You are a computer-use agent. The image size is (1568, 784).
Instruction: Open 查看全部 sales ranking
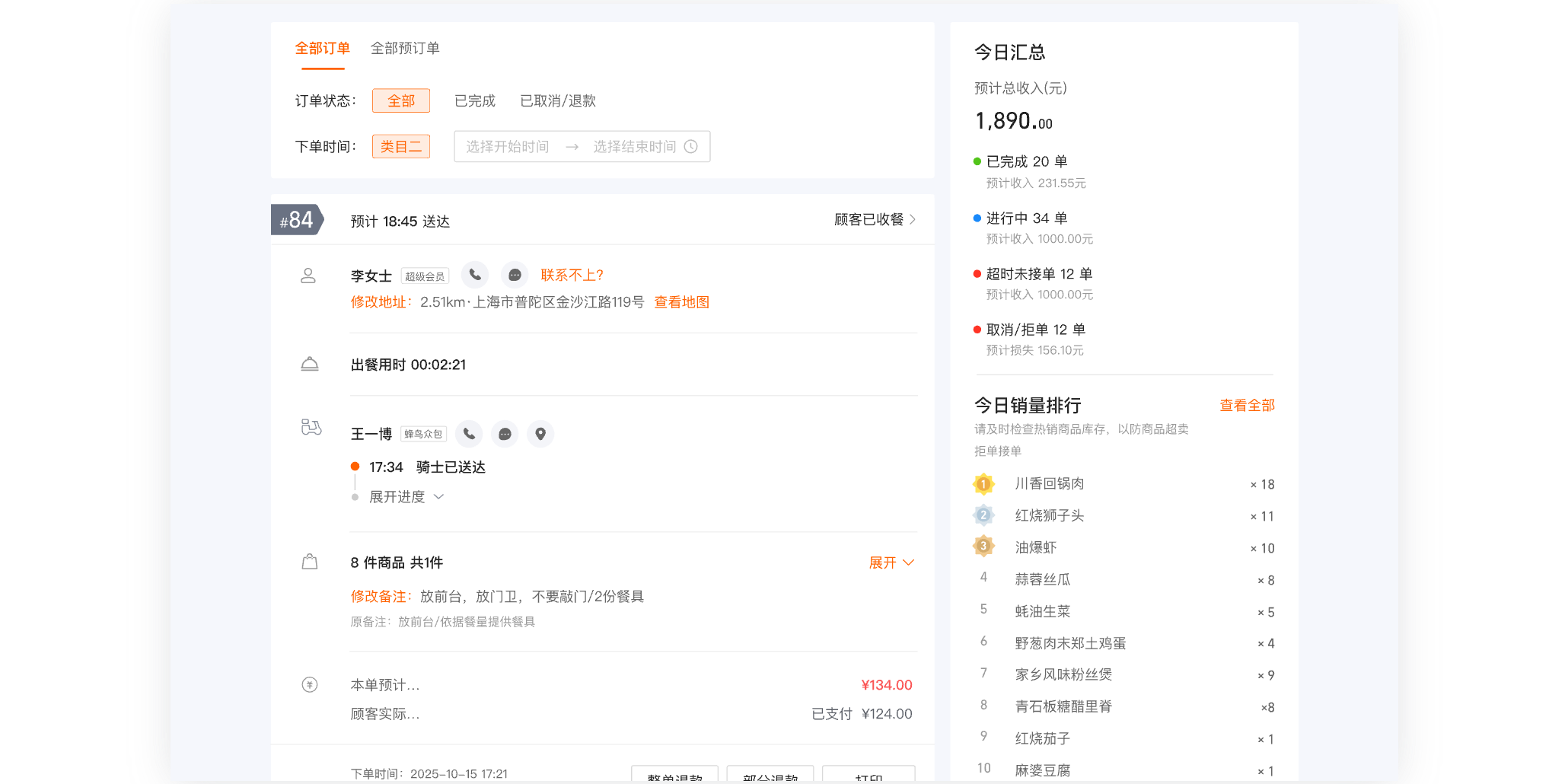1247,405
